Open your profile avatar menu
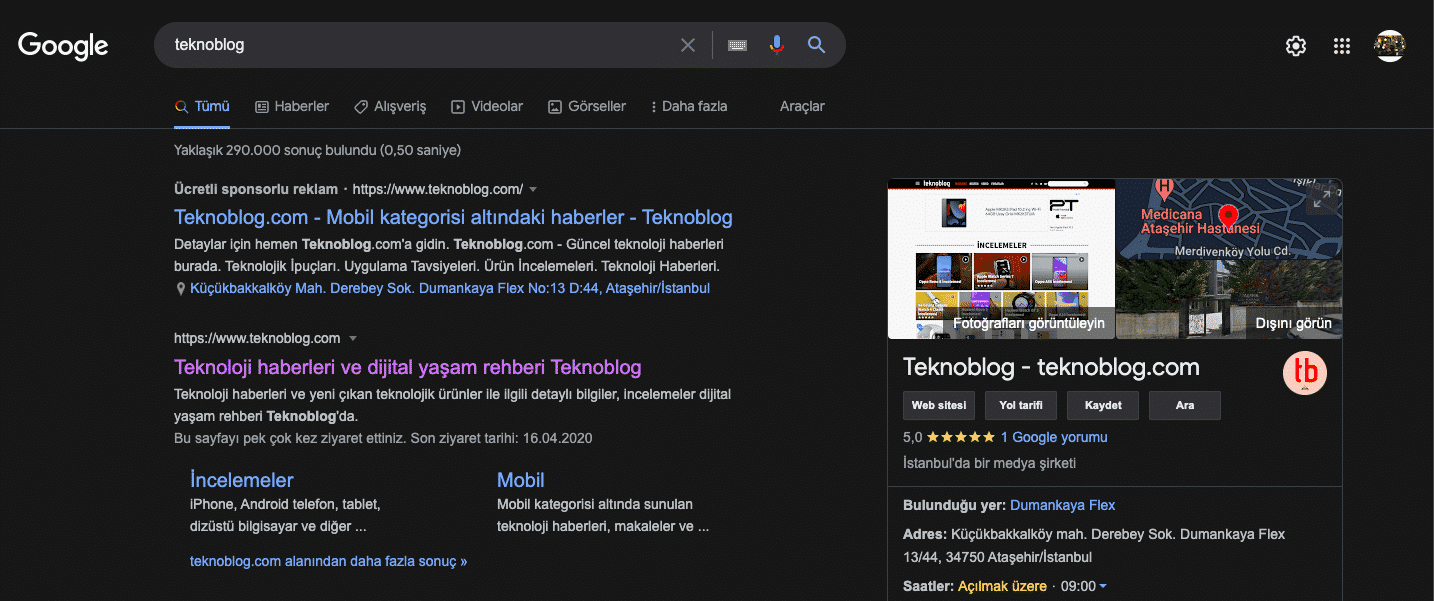This screenshot has width=1434, height=601. click(1390, 44)
